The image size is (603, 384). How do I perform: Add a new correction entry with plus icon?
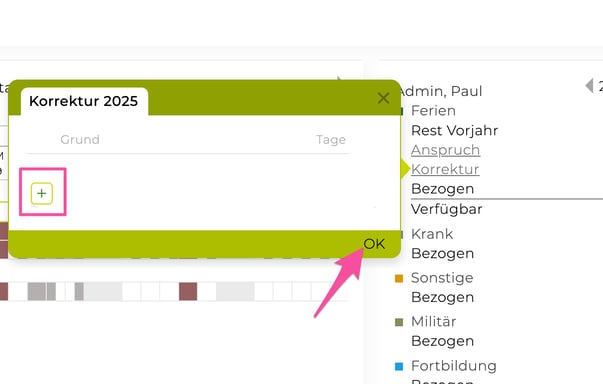click(x=42, y=193)
